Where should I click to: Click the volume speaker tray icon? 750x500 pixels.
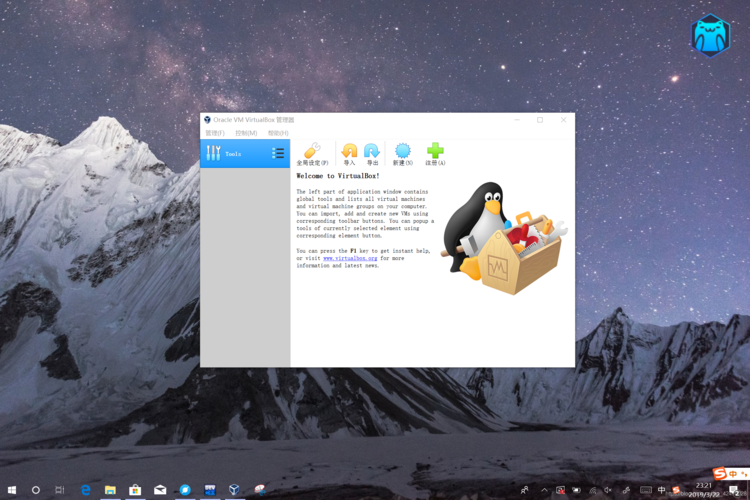(608, 490)
